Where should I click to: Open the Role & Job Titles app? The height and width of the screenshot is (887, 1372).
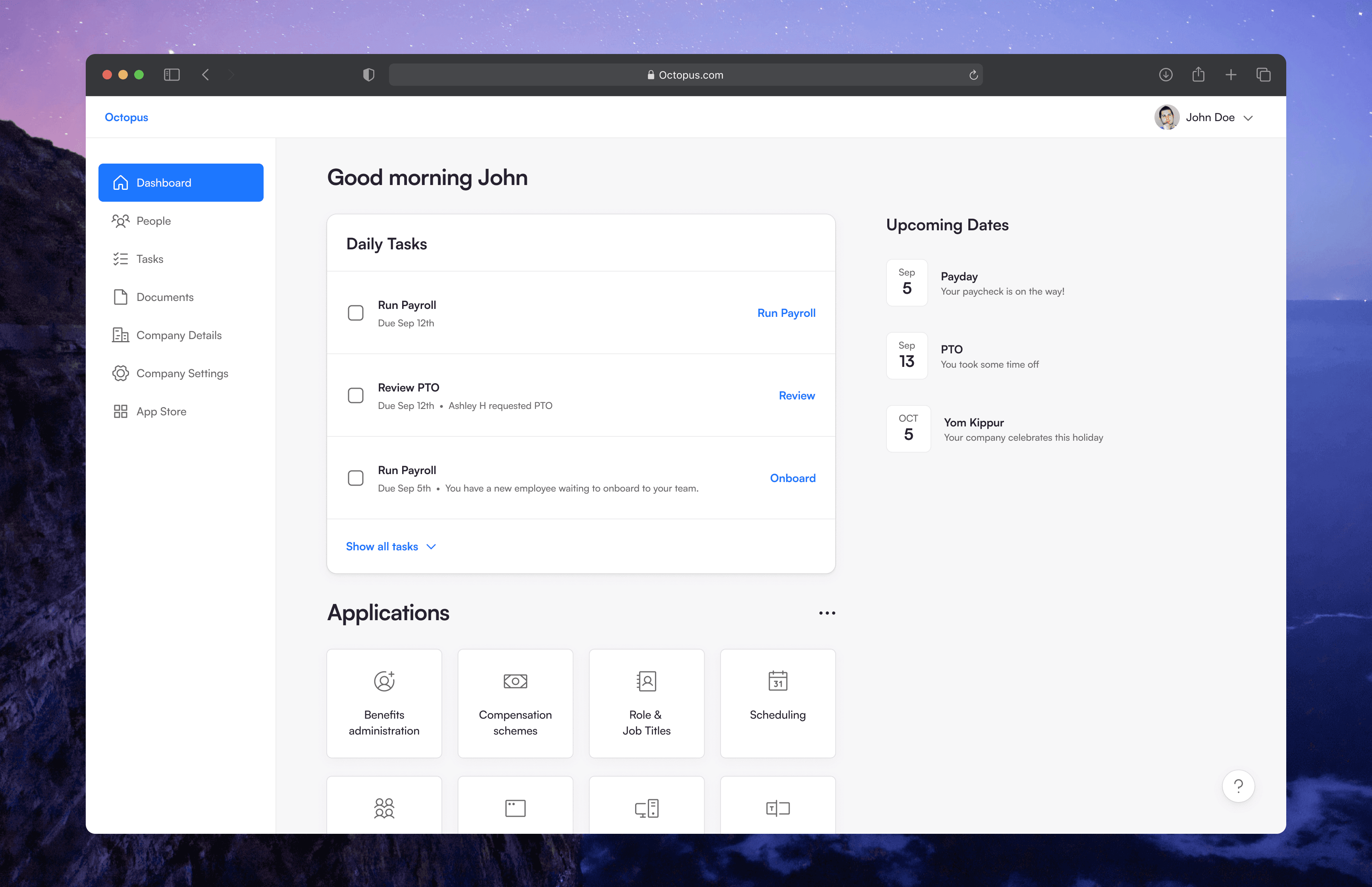pyautogui.click(x=647, y=703)
